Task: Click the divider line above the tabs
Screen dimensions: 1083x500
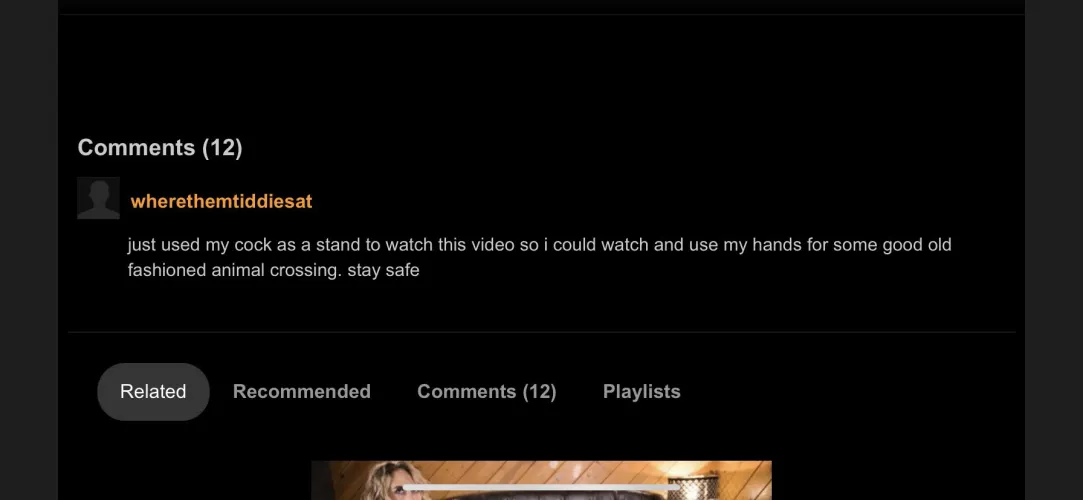Action: [542, 332]
